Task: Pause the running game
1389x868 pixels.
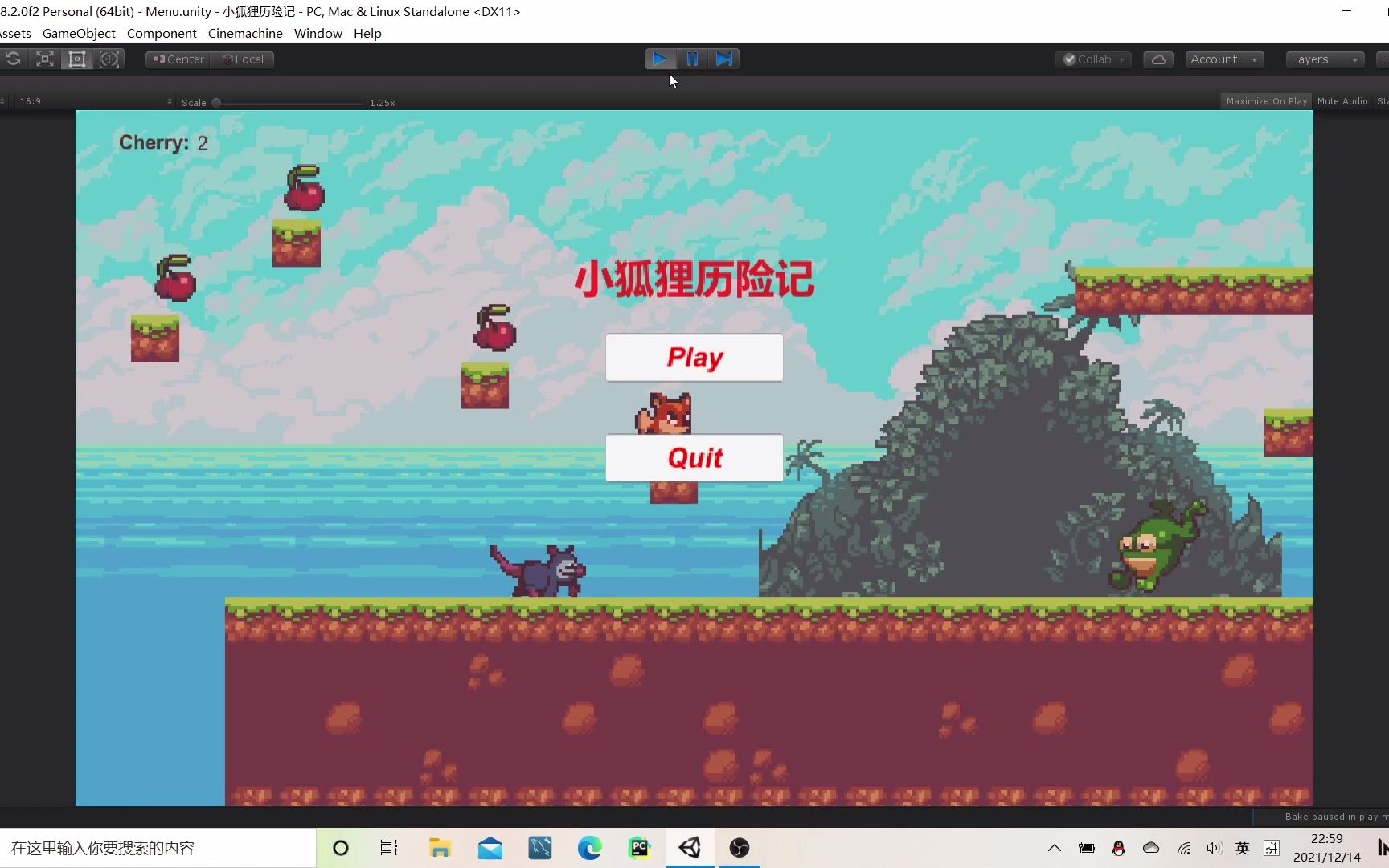Action: (692, 59)
